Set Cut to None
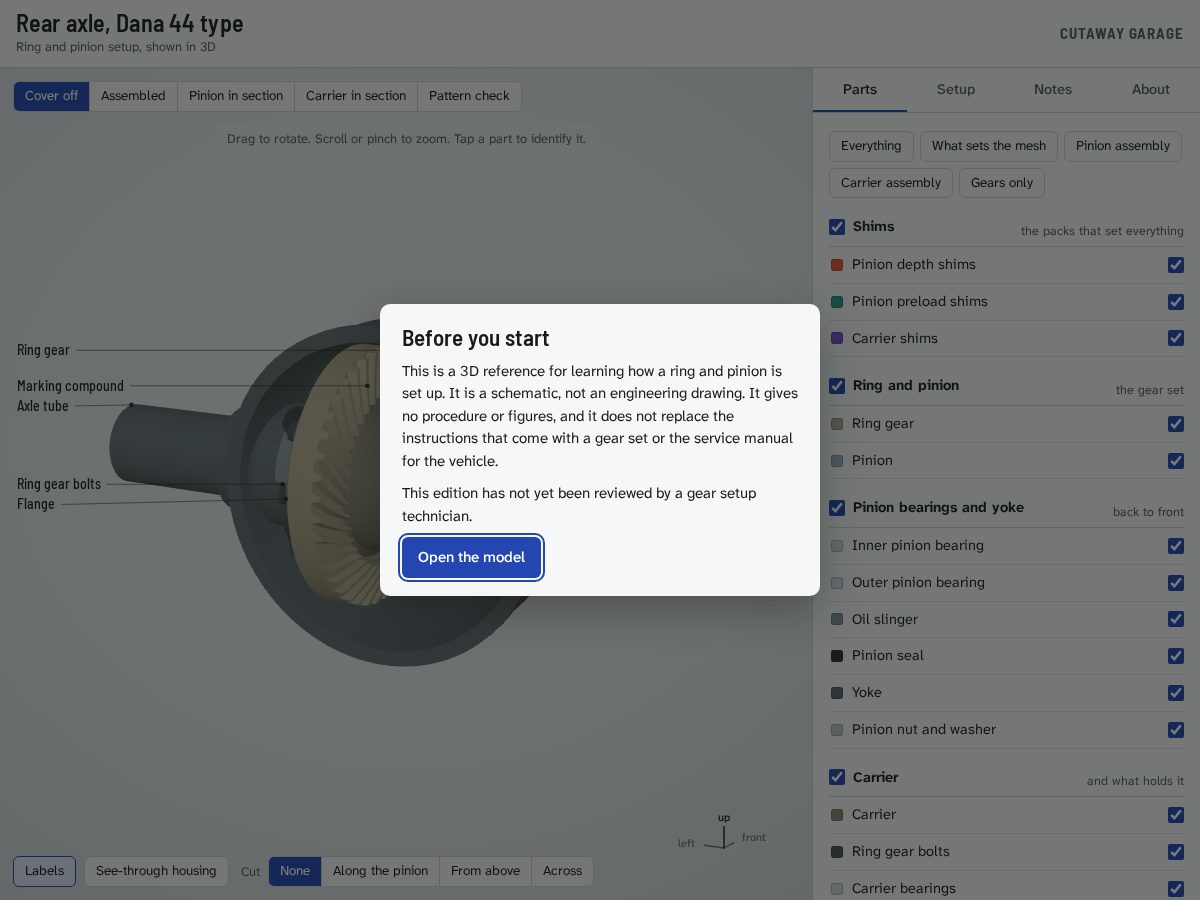This screenshot has width=1200, height=900. 295,871
